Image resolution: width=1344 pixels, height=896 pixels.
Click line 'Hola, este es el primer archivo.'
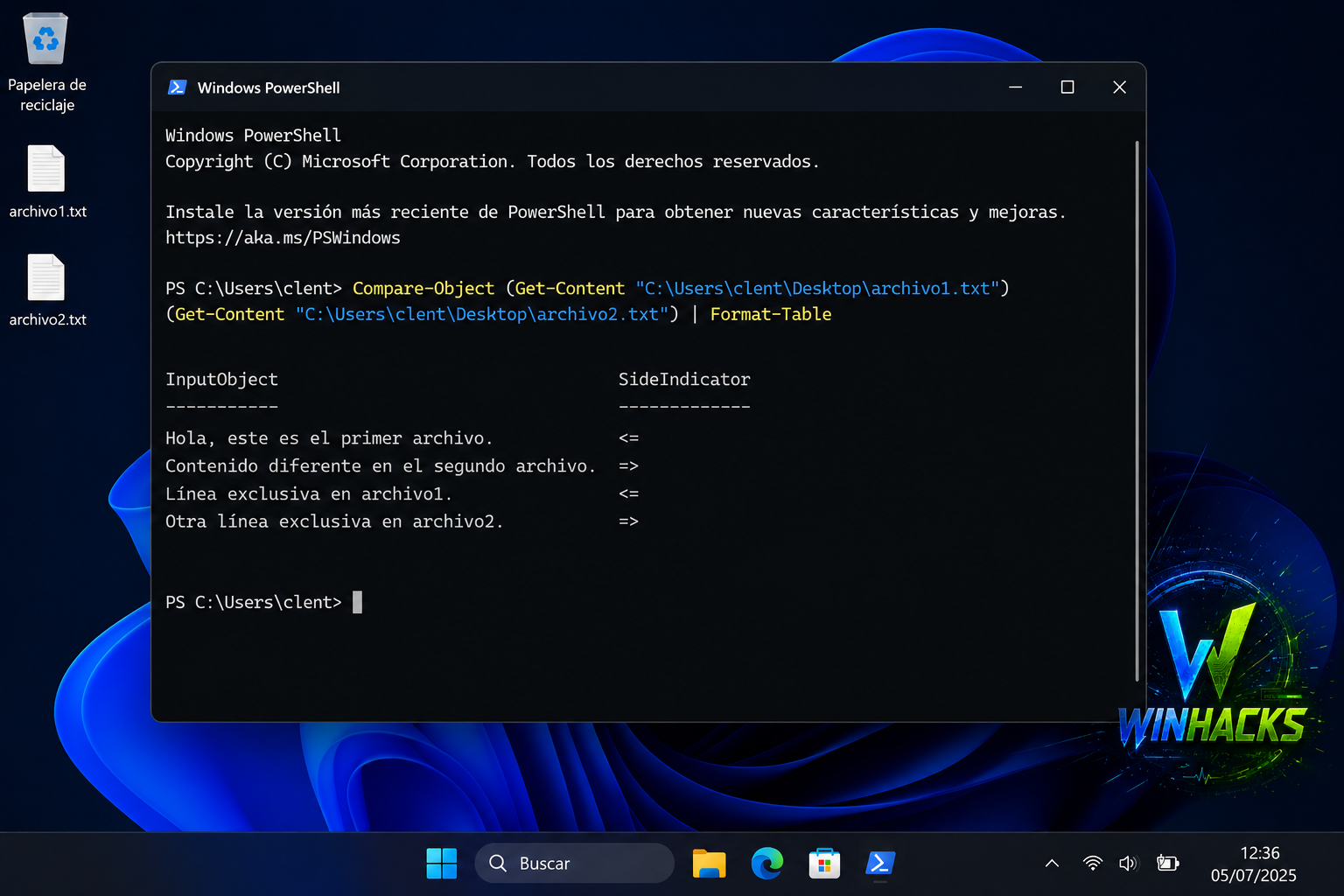pyautogui.click(x=329, y=438)
